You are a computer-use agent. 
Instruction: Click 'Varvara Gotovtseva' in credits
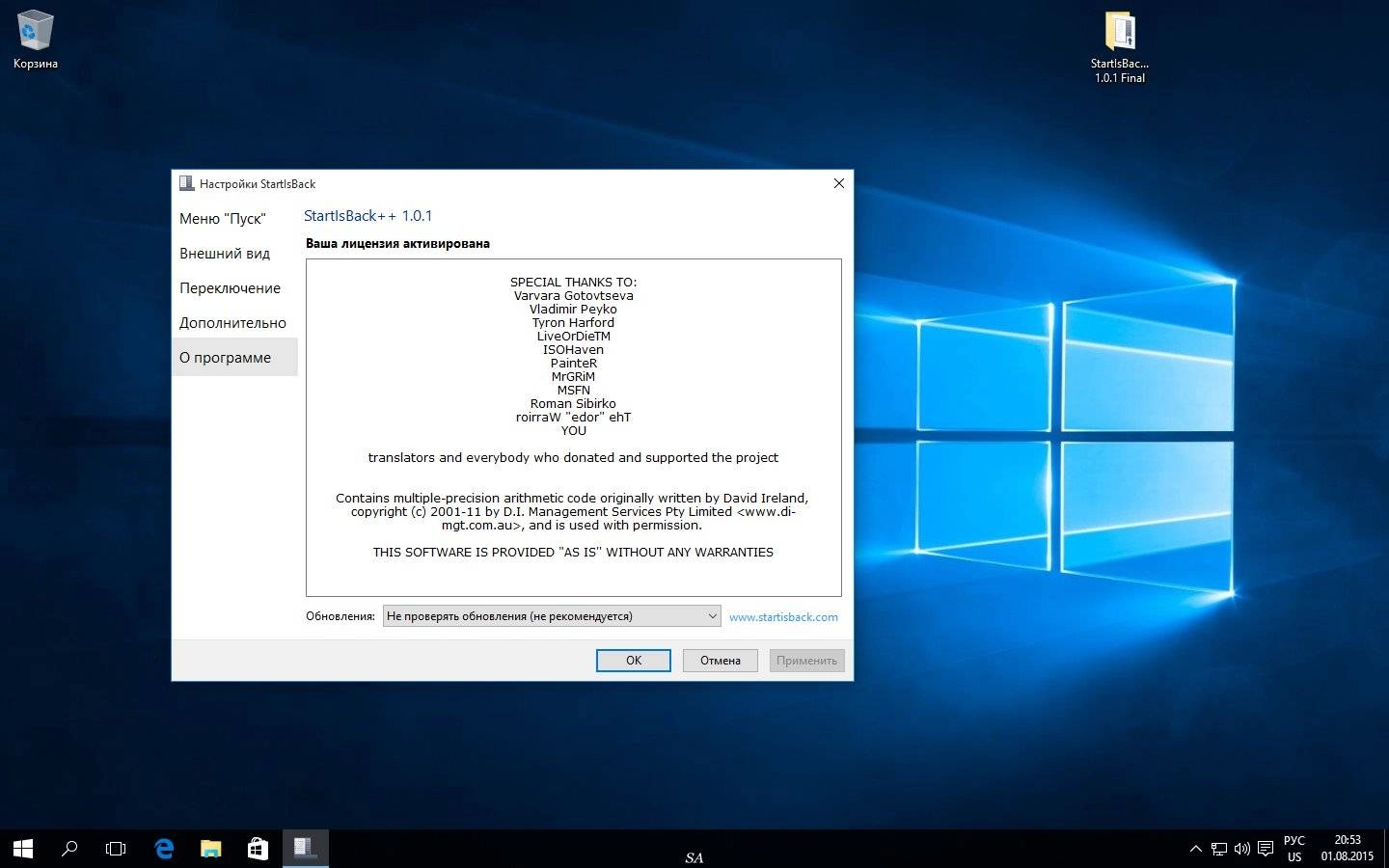tap(574, 296)
